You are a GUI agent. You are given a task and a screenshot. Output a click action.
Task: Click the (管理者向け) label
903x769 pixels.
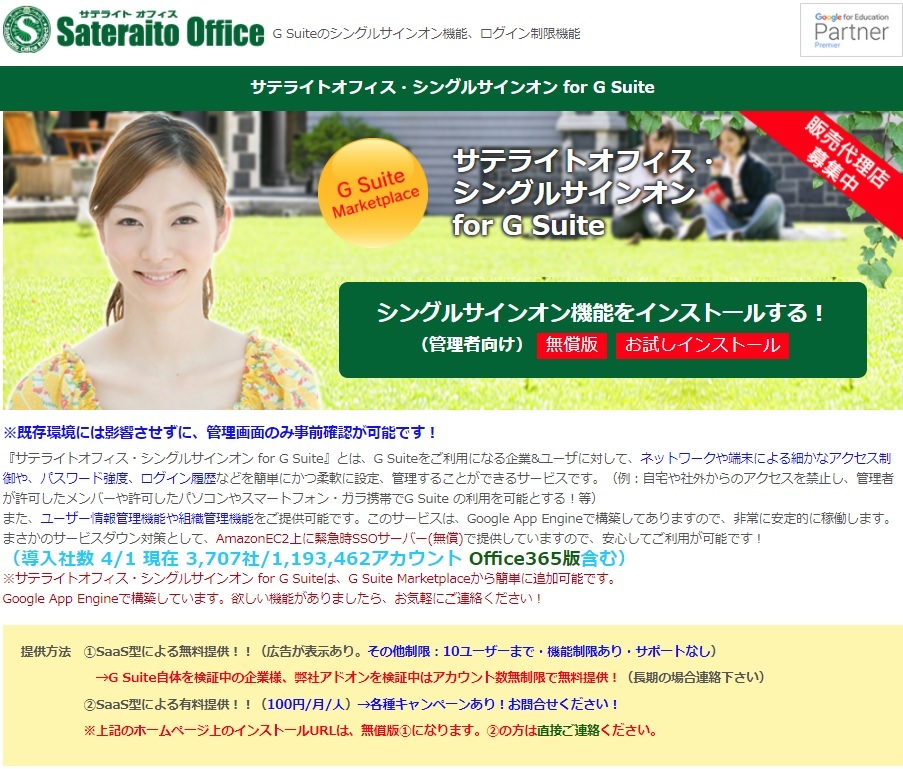472,345
